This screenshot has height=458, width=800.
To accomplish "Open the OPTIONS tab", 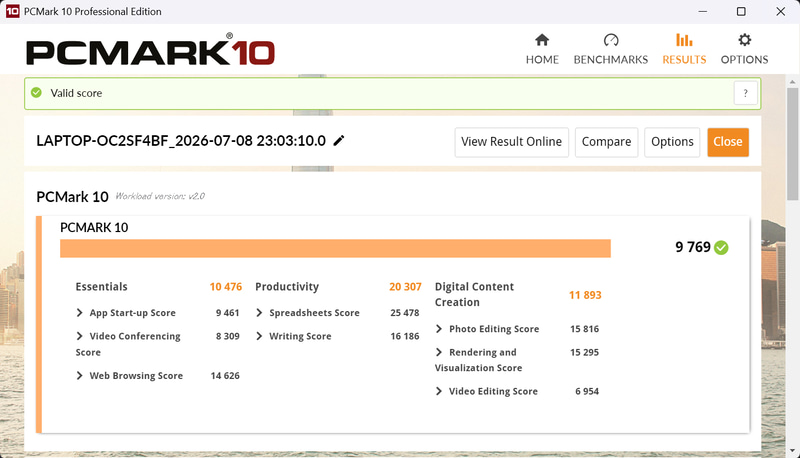I will [x=744, y=49].
